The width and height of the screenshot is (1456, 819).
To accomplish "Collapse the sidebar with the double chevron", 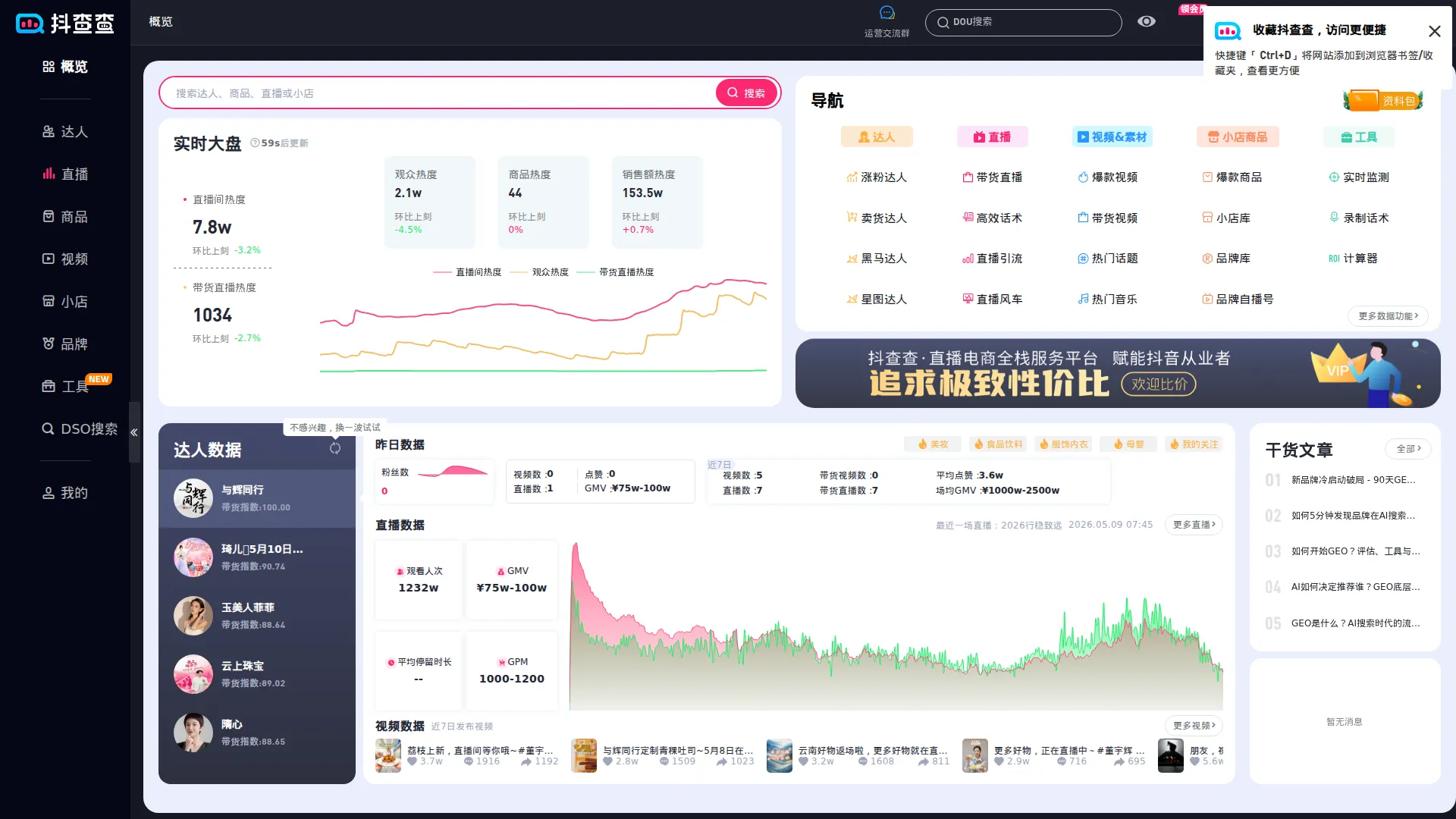I will (134, 432).
